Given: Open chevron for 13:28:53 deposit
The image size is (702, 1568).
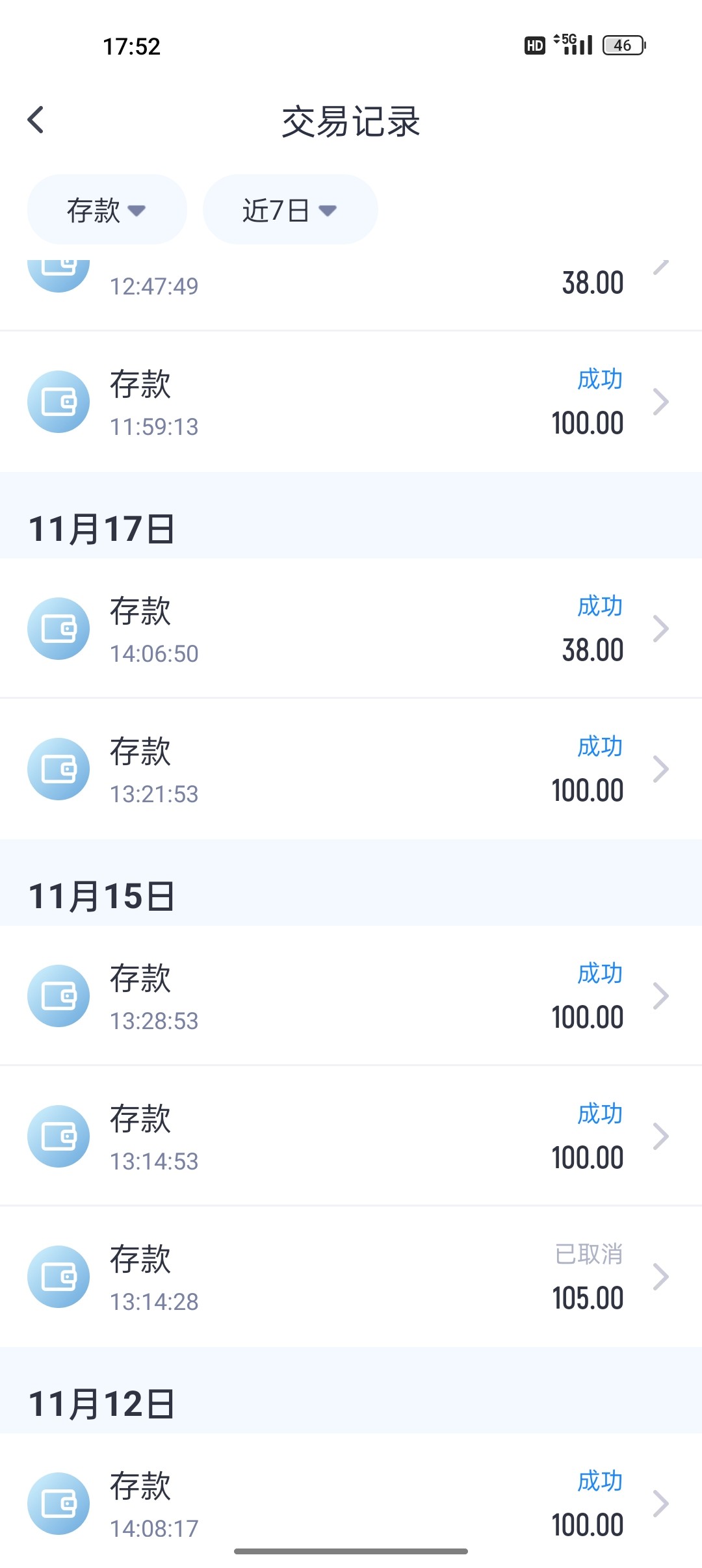Looking at the screenshot, I should [x=660, y=996].
